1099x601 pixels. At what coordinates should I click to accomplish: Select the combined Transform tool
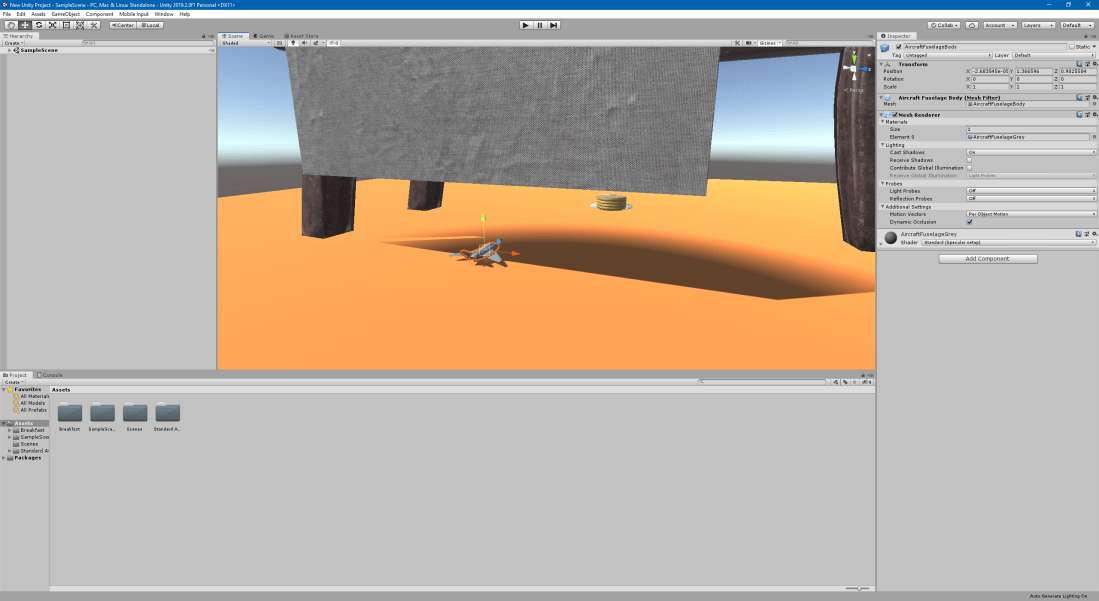click(x=79, y=25)
